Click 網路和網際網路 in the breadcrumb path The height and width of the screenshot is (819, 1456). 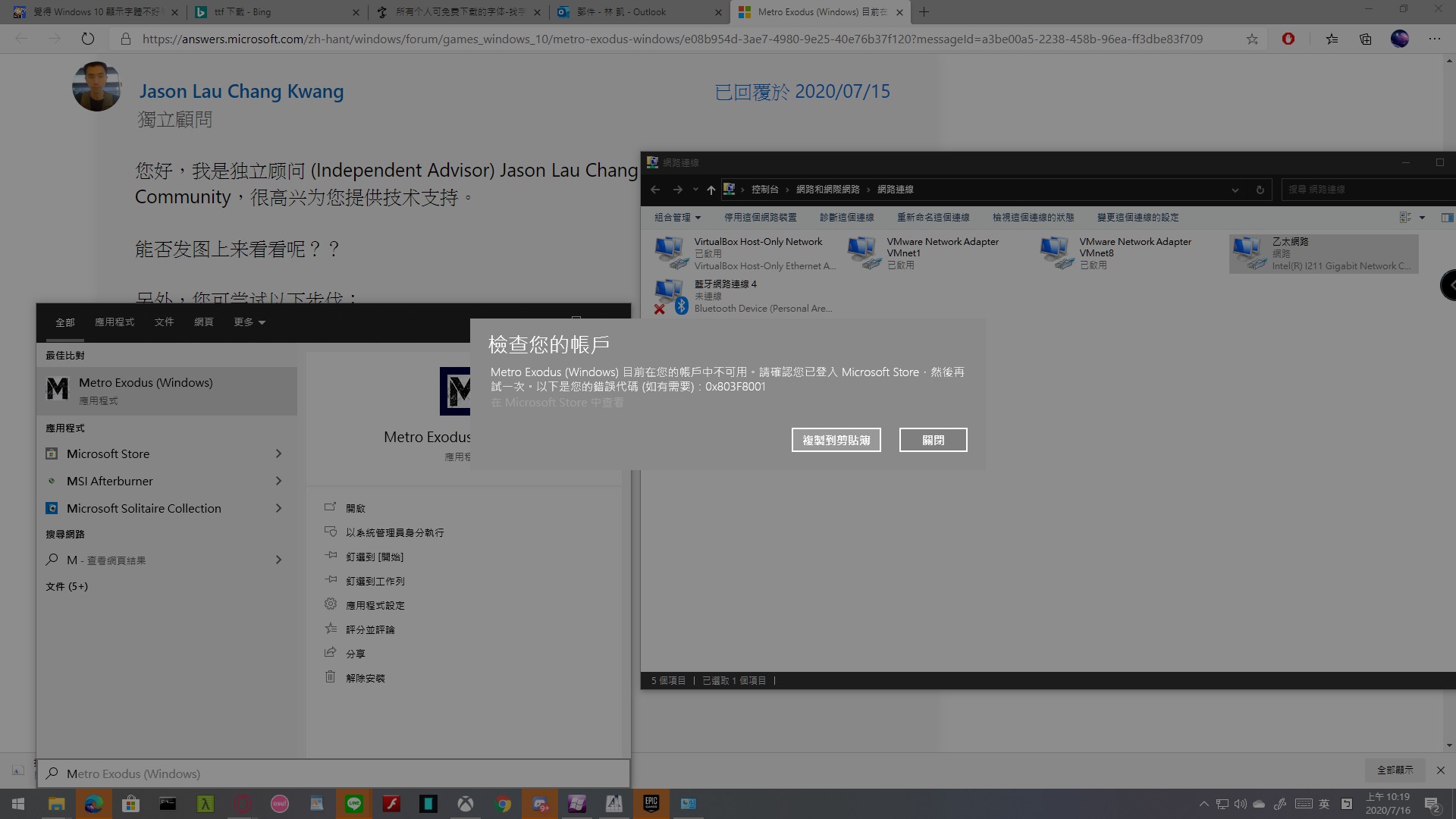(x=827, y=190)
